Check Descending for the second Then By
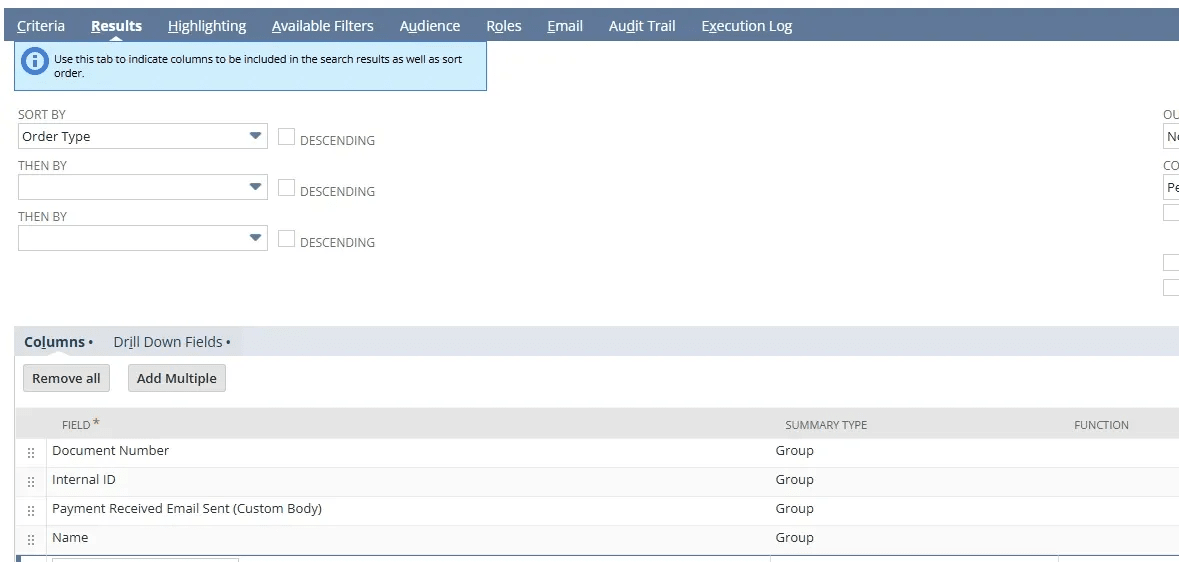1179x562 pixels. [286, 238]
